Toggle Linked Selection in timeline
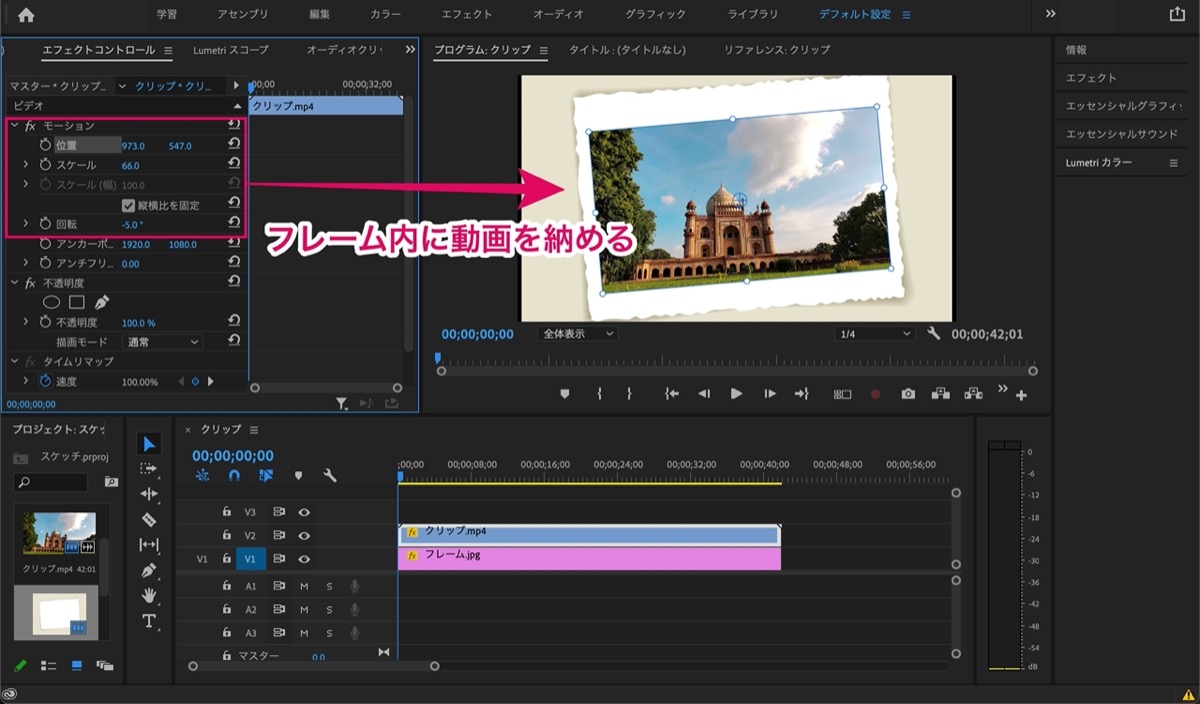 (x=266, y=476)
